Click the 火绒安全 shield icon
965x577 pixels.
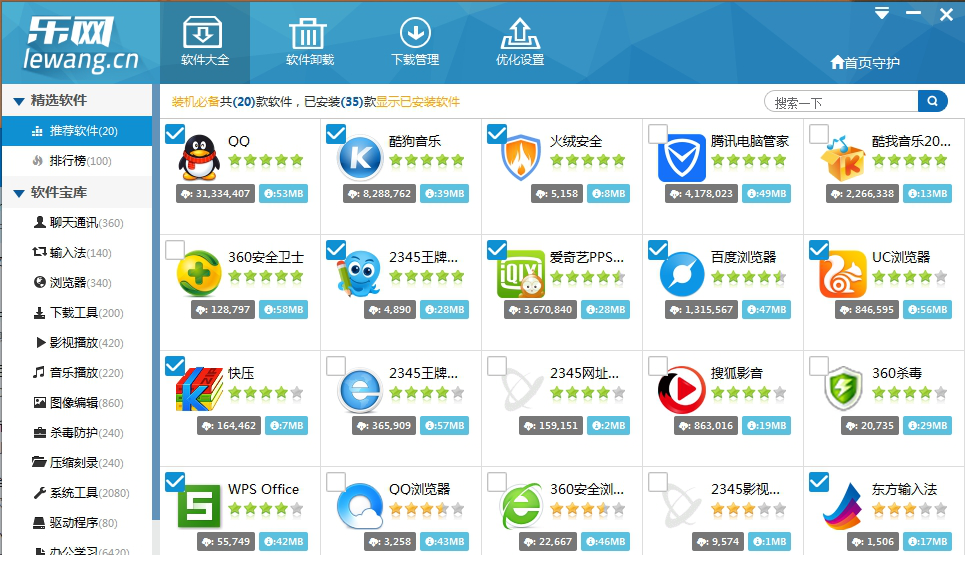tap(521, 157)
